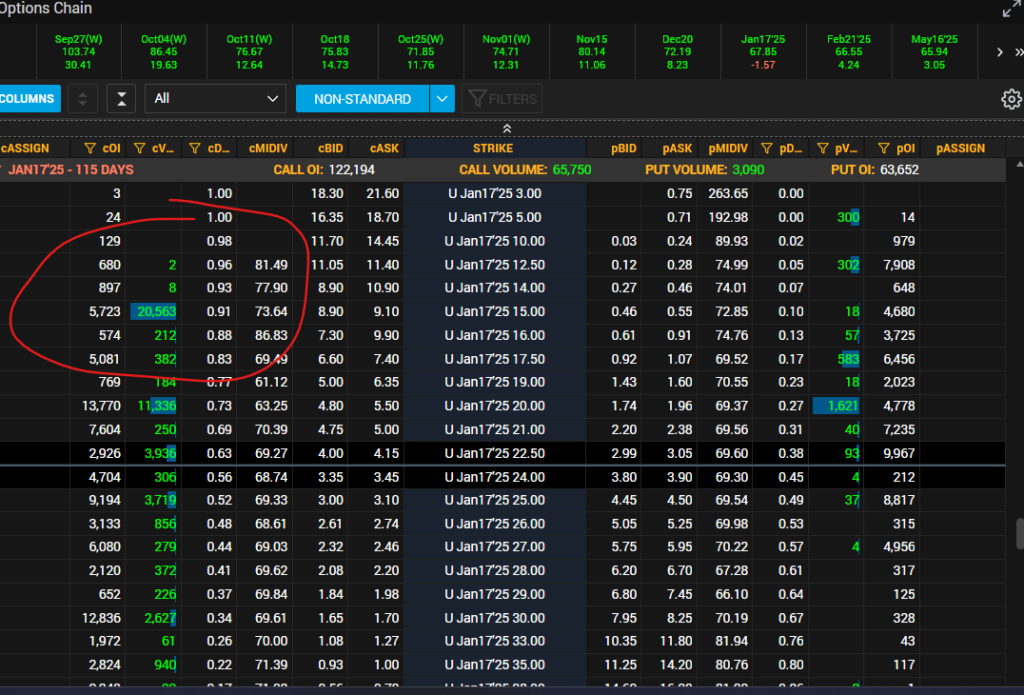Select strike U Jan17'25 3.00
This screenshot has height=695, width=1024.
494,193
